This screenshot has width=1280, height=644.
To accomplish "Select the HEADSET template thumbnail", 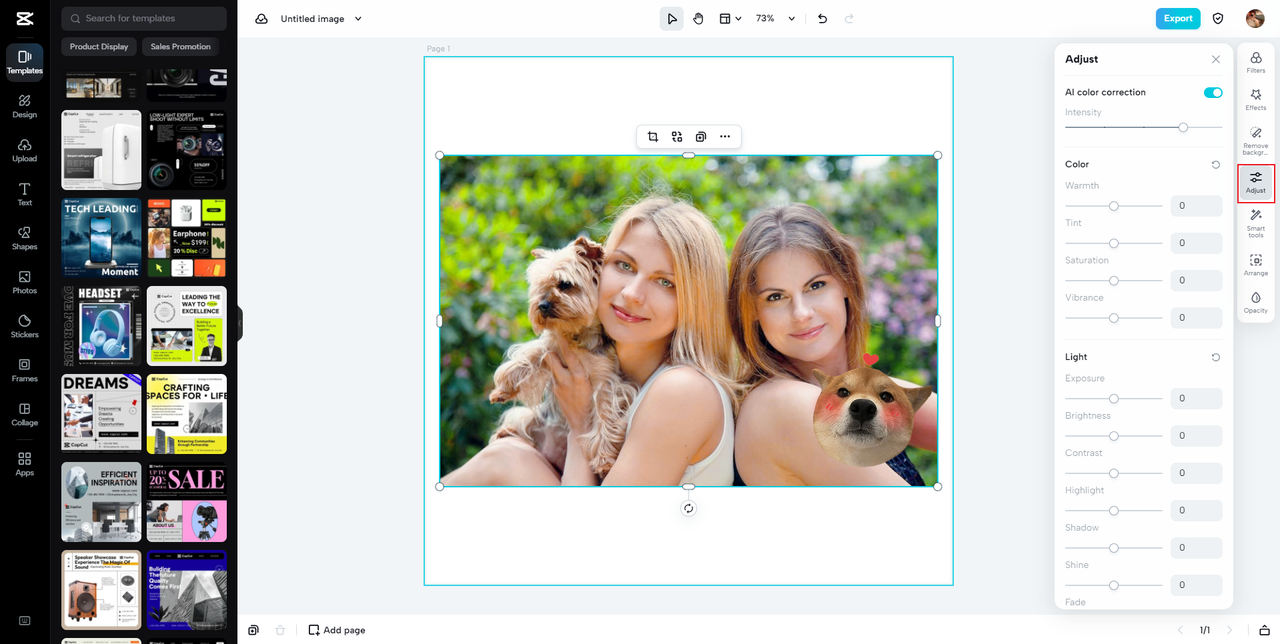I will pos(101,326).
